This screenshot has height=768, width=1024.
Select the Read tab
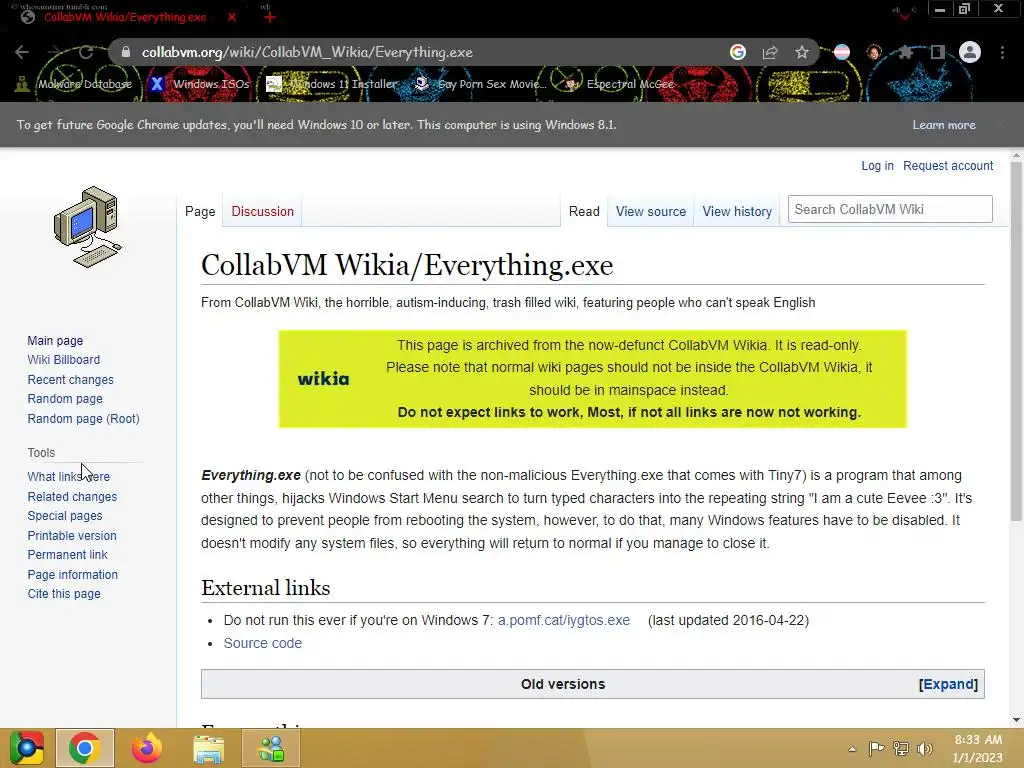(584, 212)
